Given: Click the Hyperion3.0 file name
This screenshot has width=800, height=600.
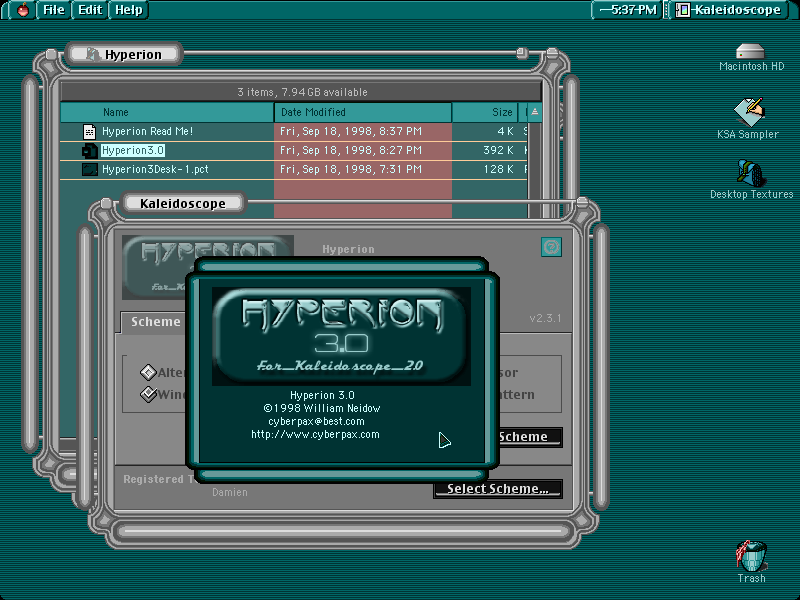Looking at the screenshot, I should pyautogui.click(x=133, y=151).
